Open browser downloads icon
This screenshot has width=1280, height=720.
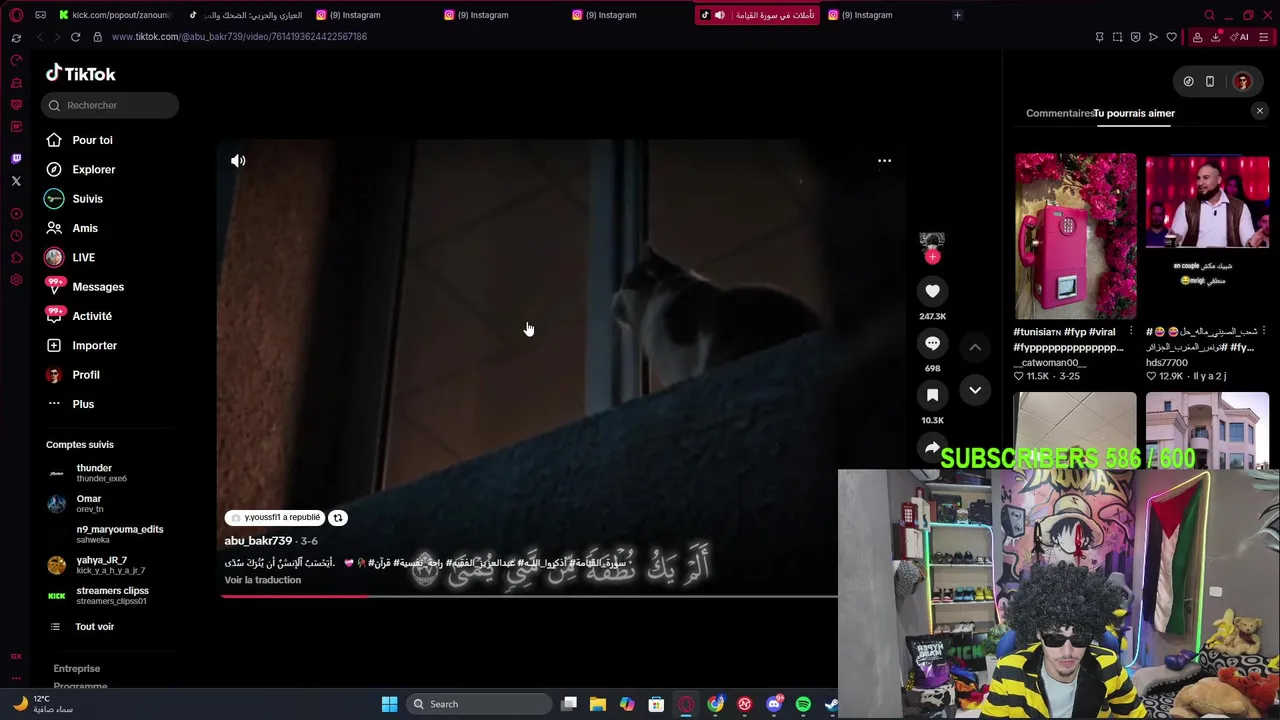(1216, 37)
